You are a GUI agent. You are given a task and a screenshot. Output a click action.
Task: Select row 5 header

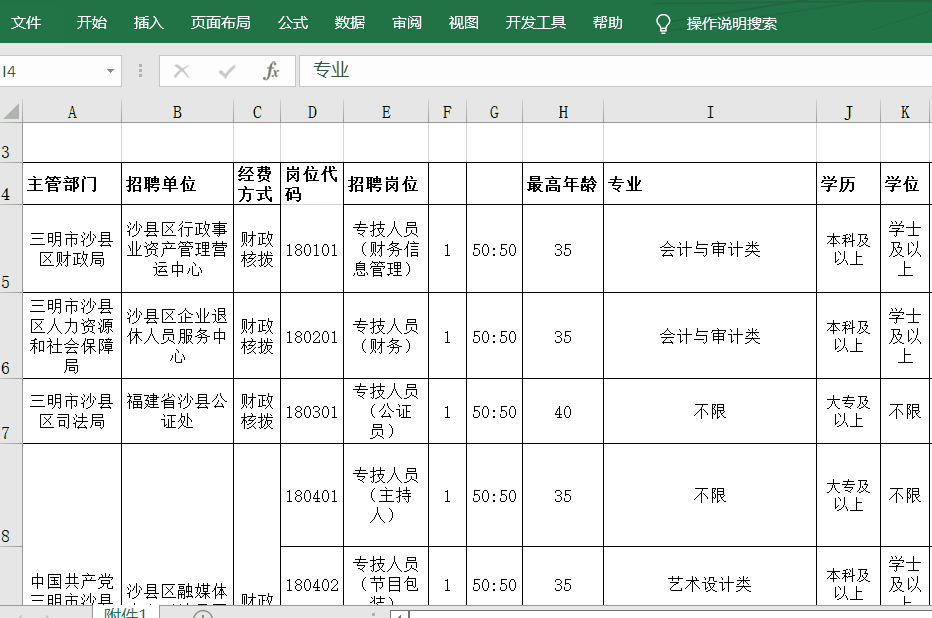pyautogui.click(x=11, y=248)
